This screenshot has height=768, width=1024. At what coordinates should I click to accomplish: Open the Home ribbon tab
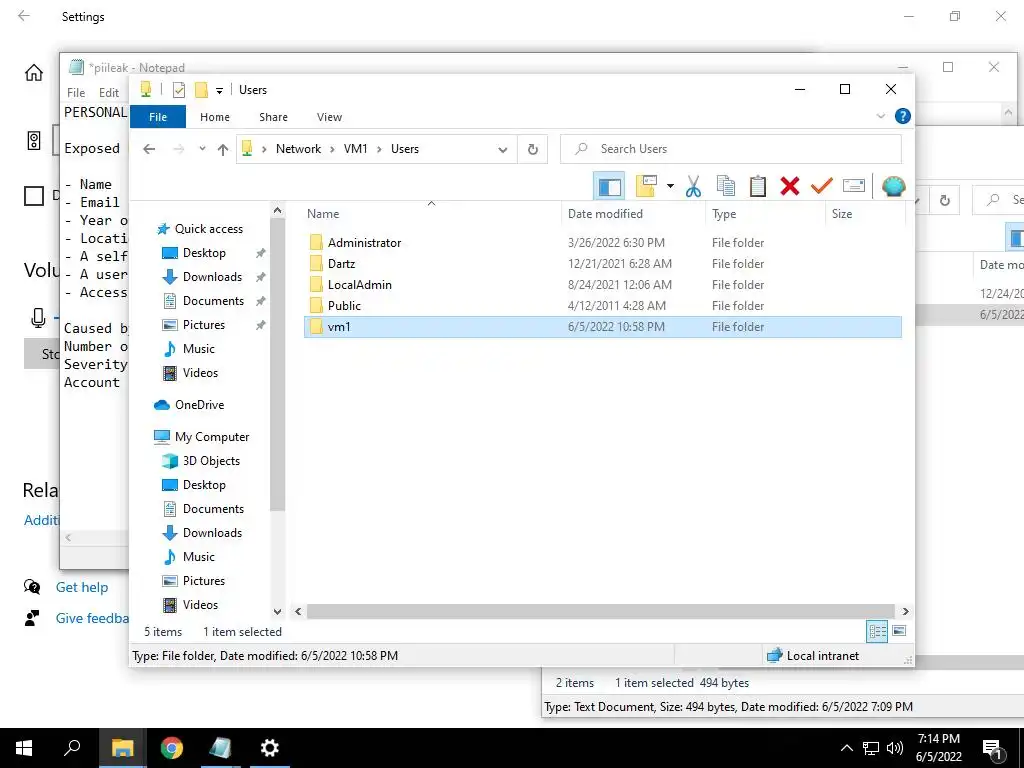pos(215,117)
